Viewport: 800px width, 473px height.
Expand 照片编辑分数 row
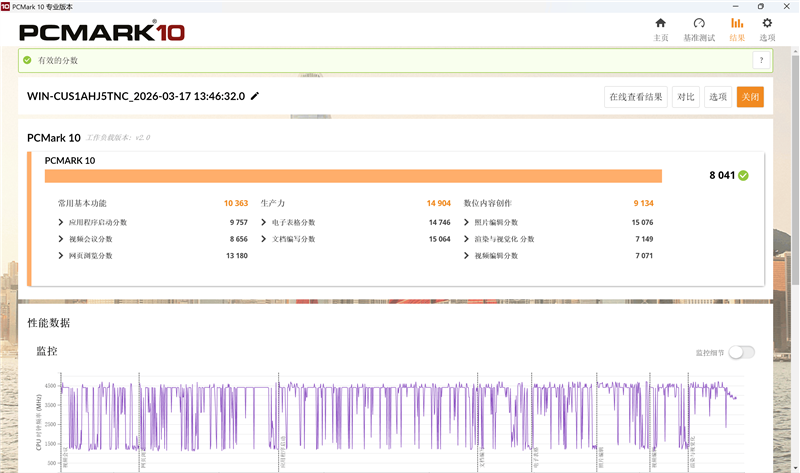[467, 222]
